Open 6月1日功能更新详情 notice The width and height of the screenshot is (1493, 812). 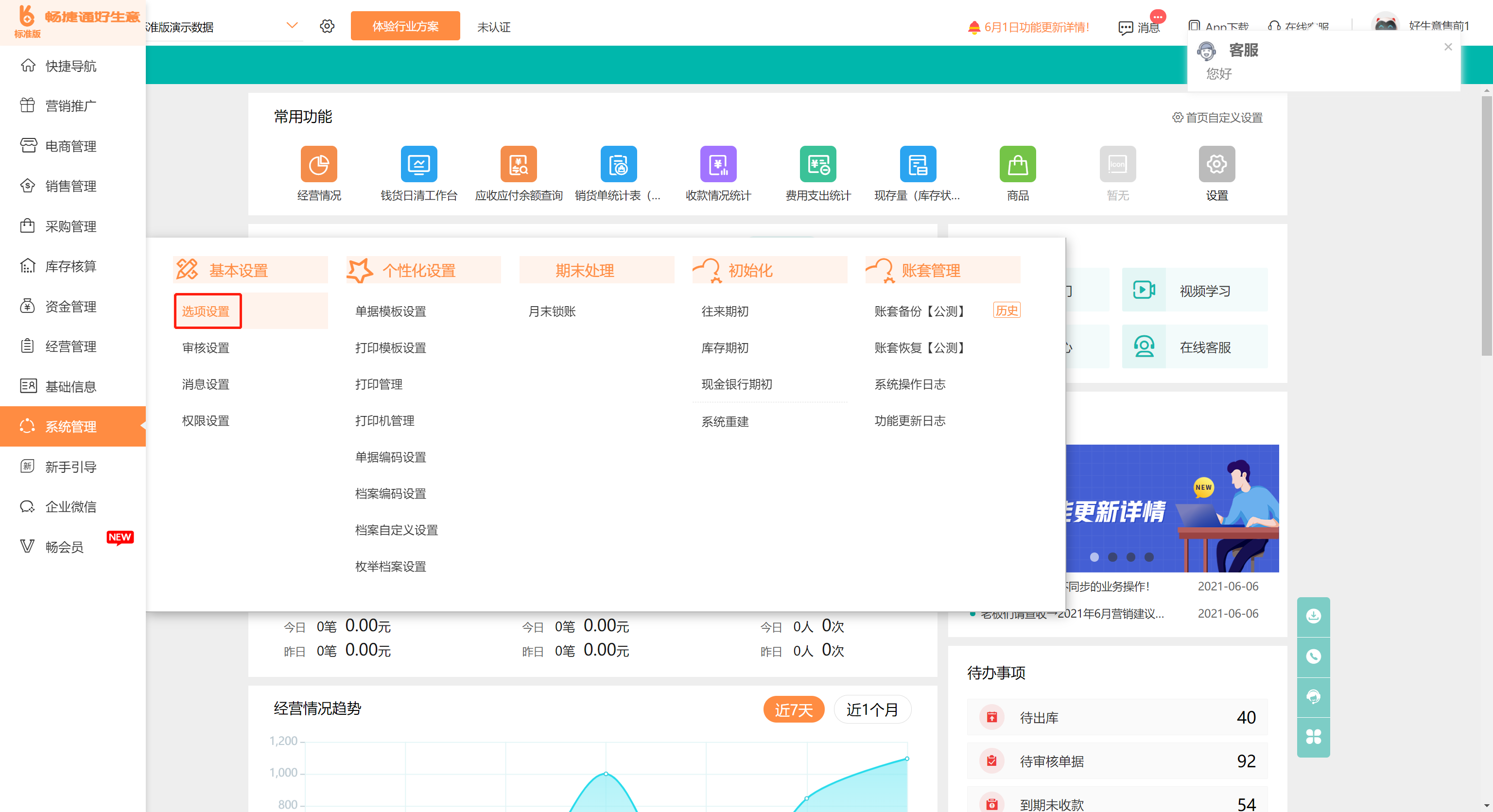(x=1029, y=27)
